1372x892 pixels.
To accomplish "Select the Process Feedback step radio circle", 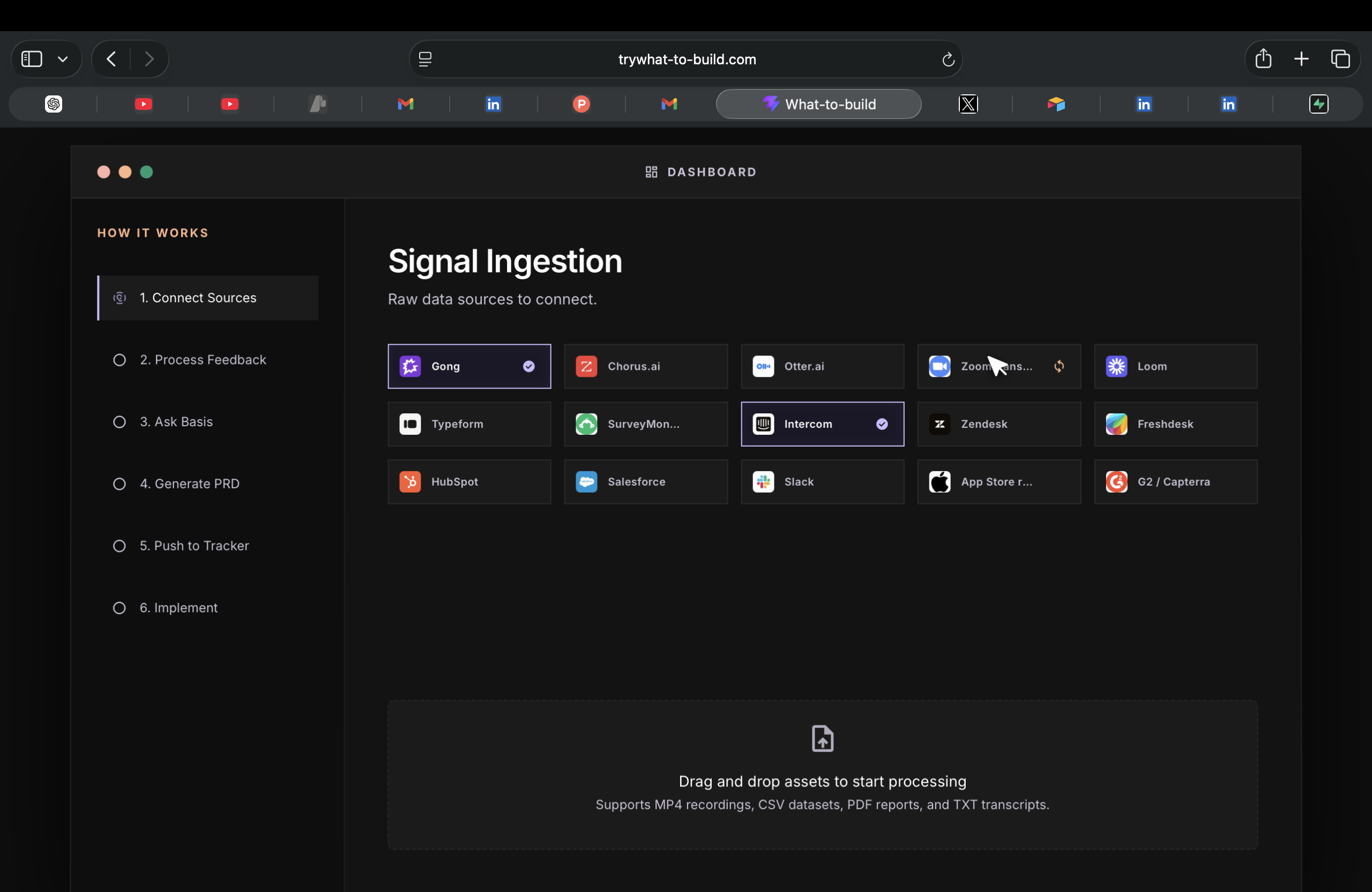I will [120, 360].
